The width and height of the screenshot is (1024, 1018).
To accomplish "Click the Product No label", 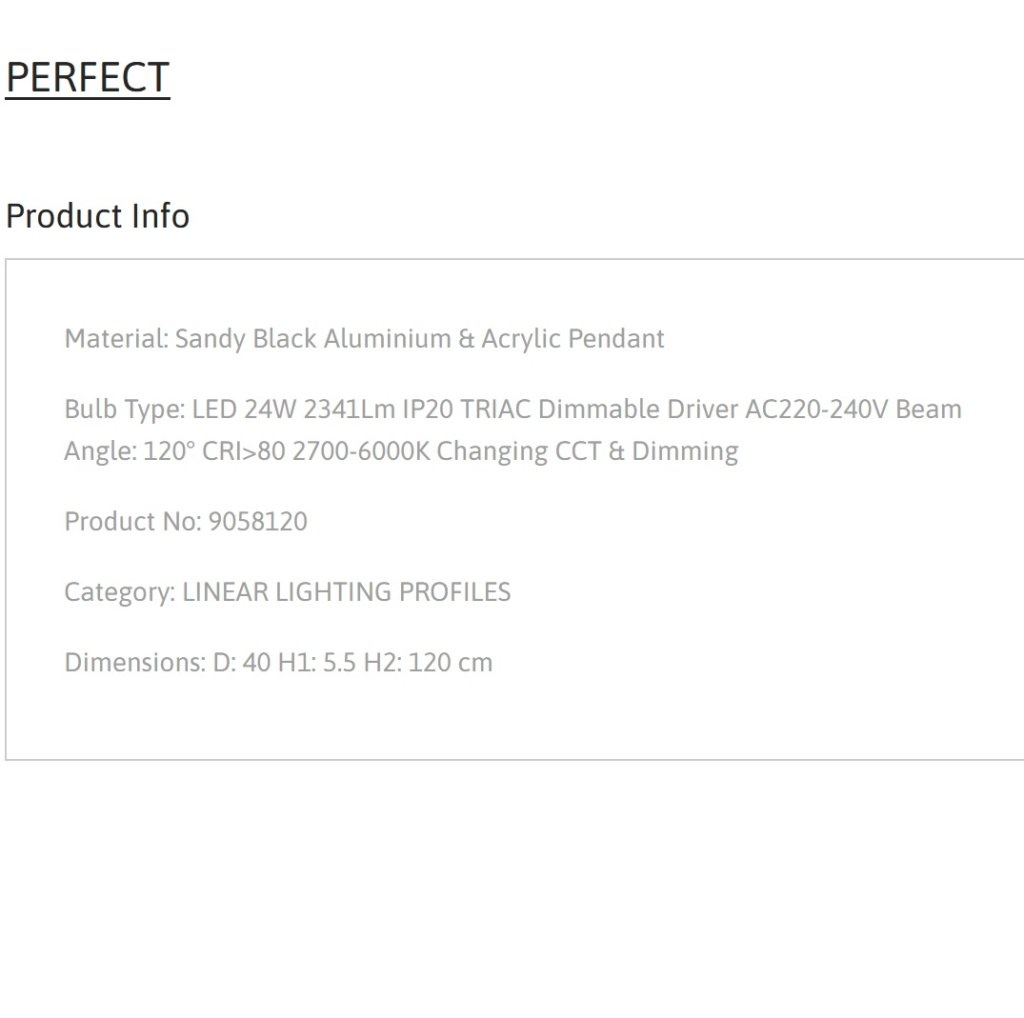I will (133, 522).
